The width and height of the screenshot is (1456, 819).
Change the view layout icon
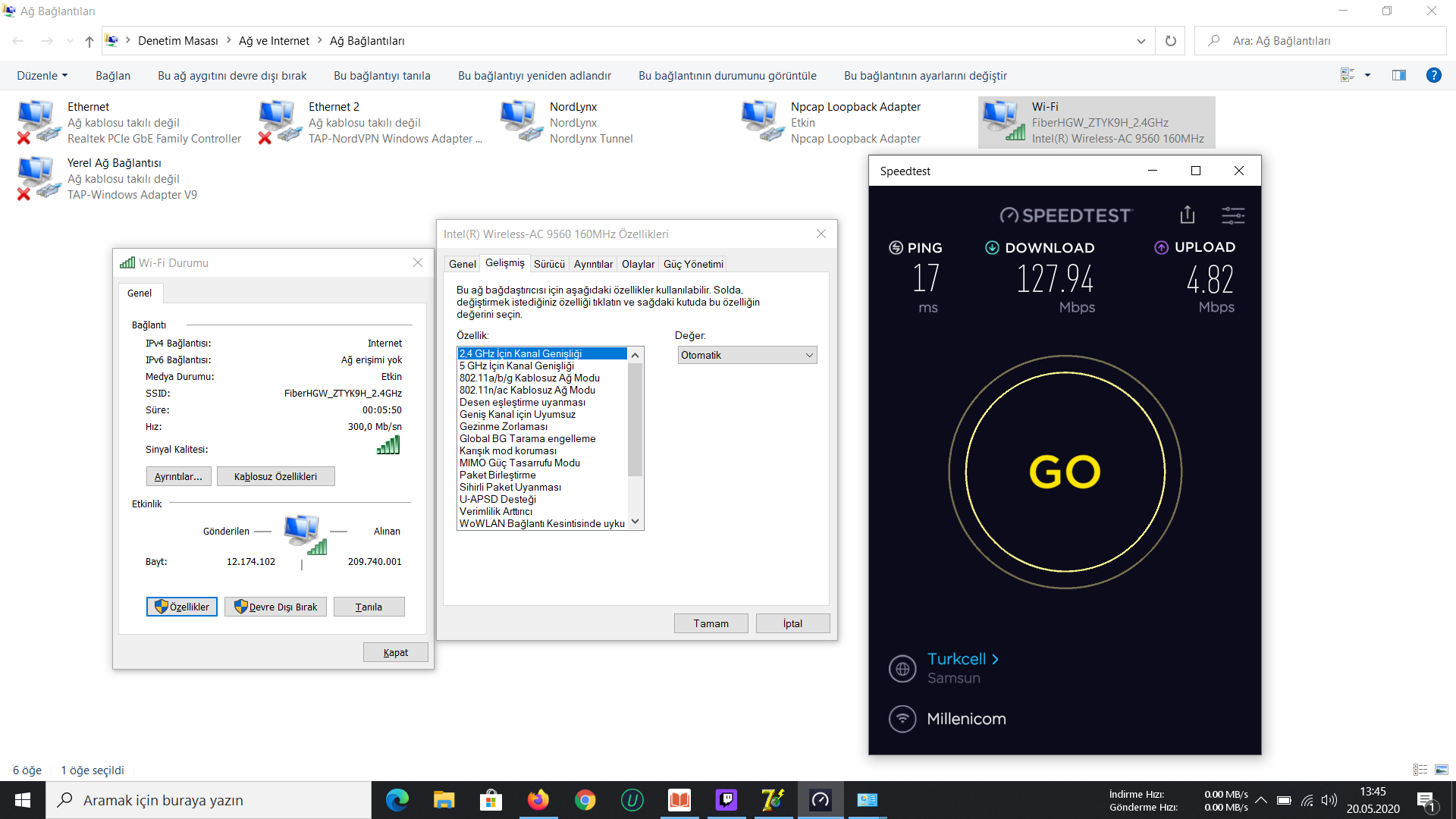1348,75
